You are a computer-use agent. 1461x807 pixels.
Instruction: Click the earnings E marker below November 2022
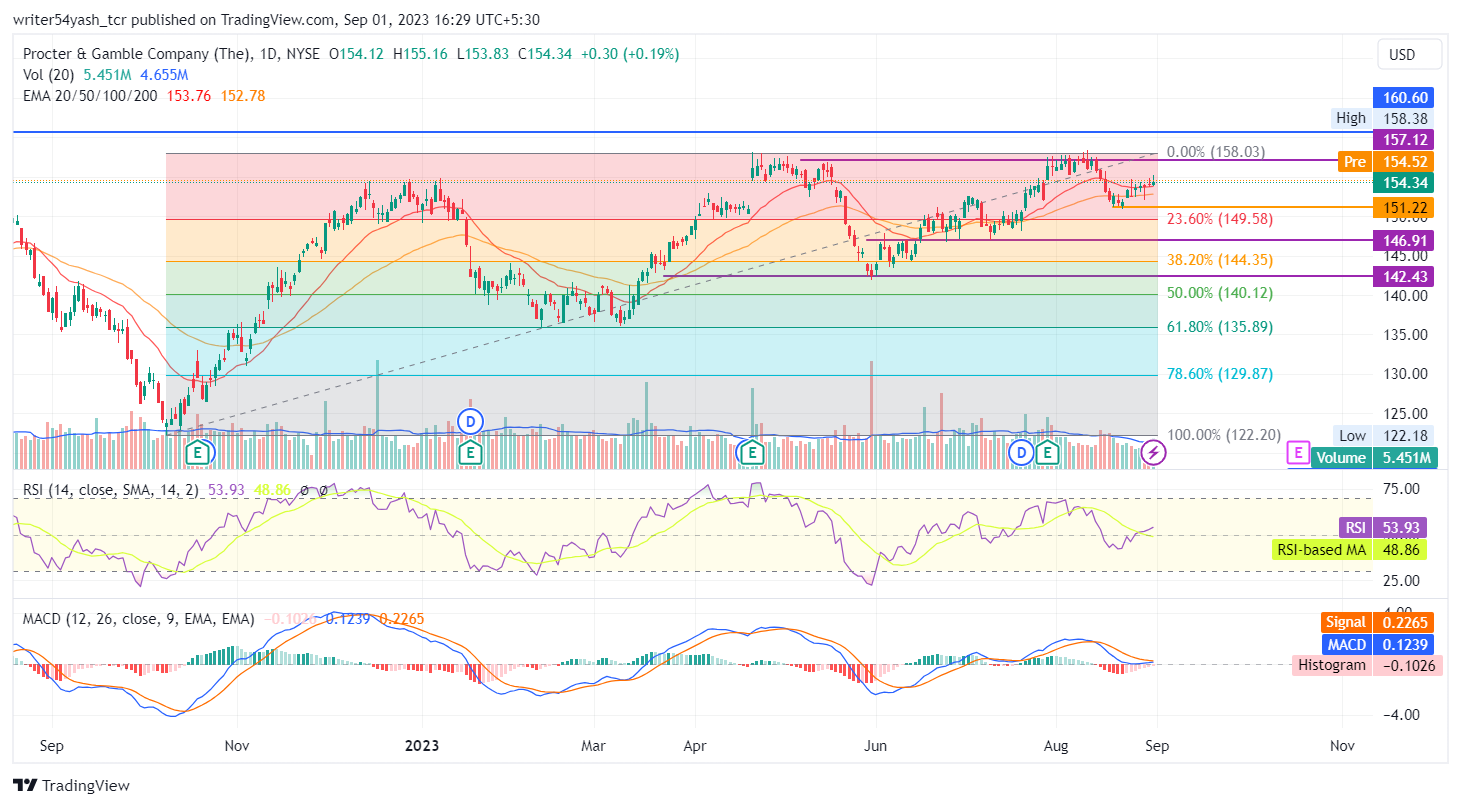(x=199, y=453)
